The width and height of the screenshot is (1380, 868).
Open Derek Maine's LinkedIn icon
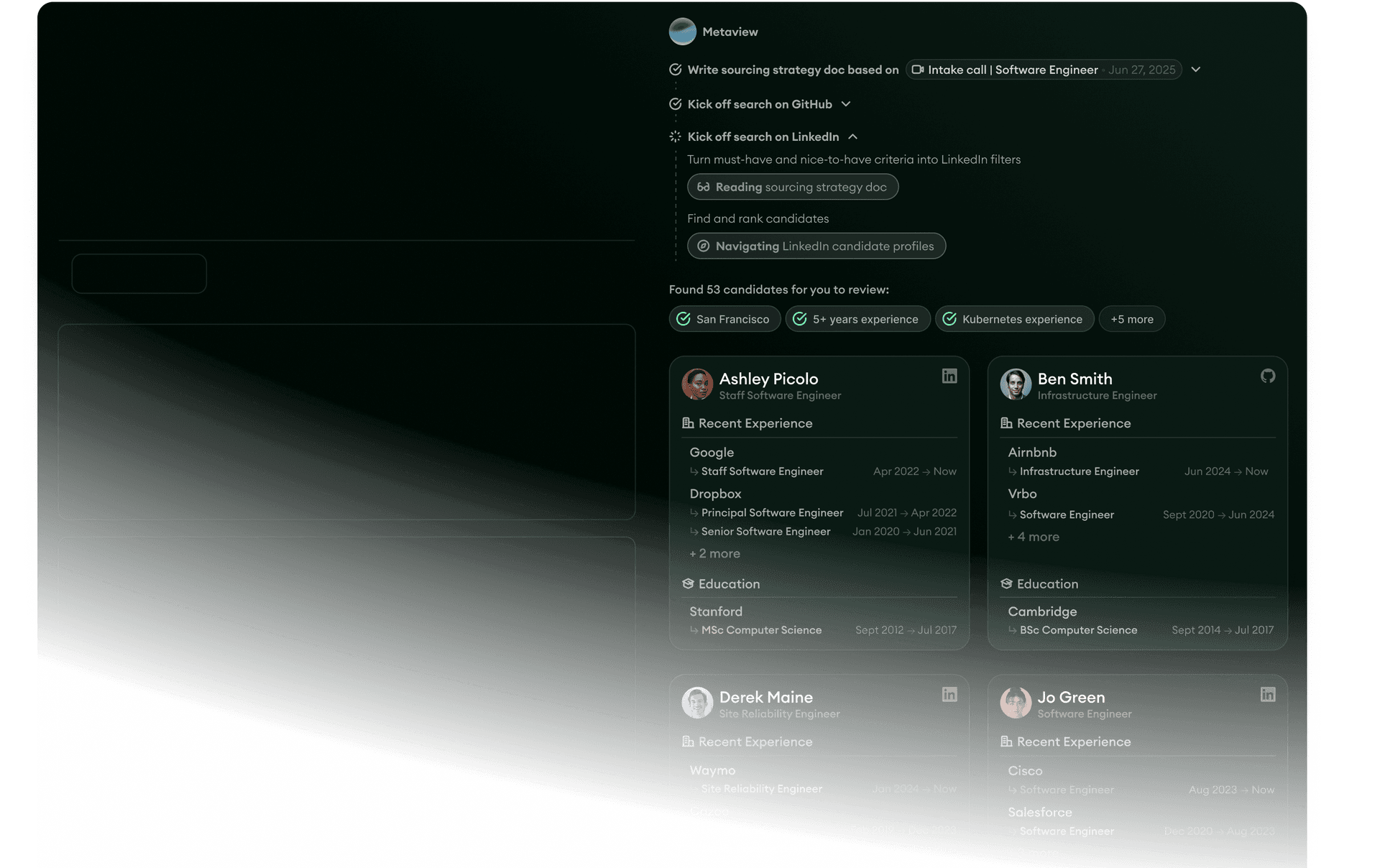coord(949,694)
